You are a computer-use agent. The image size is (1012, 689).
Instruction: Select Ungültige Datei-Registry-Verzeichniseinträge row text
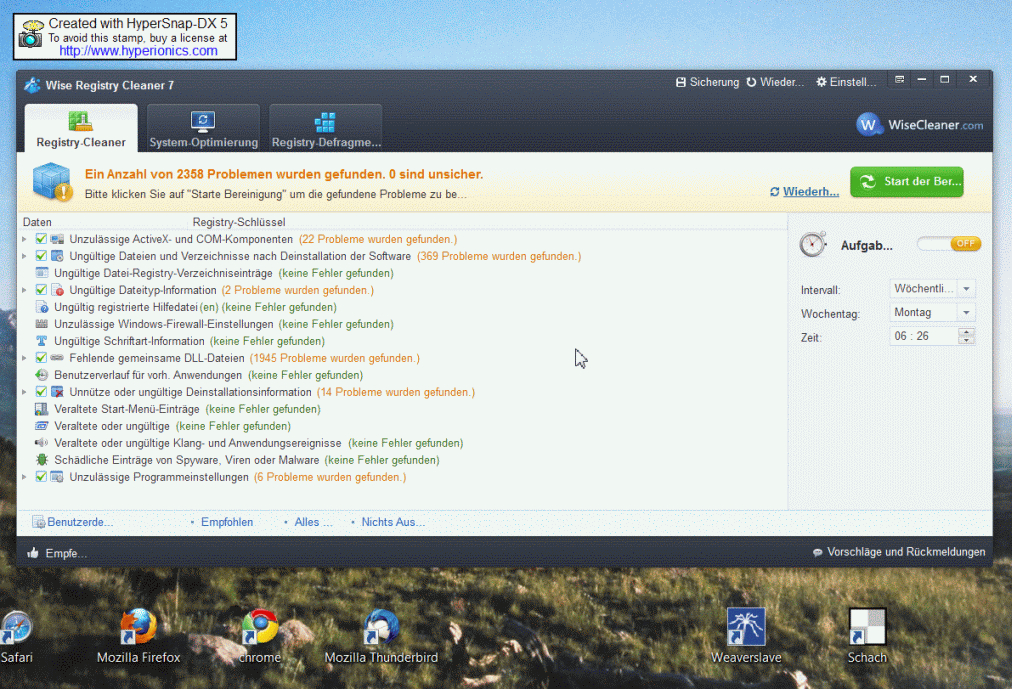[x=163, y=273]
